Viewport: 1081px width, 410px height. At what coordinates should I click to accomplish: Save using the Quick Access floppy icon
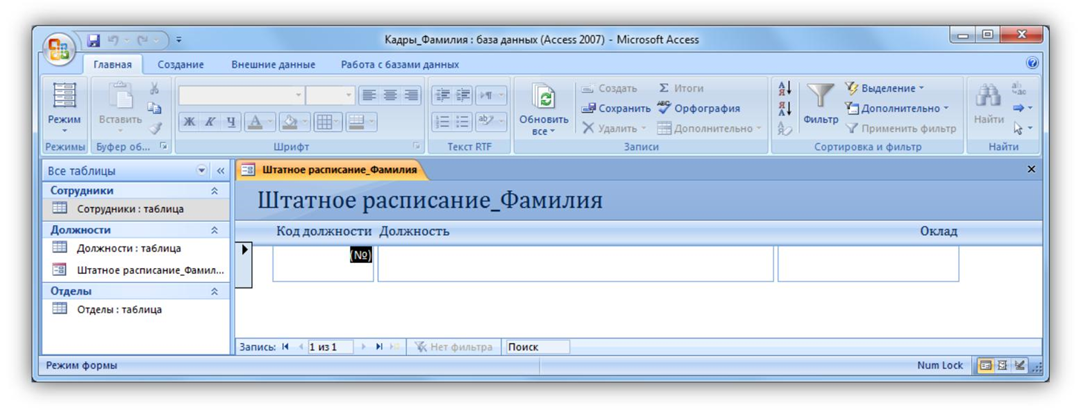tap(94, 40)
